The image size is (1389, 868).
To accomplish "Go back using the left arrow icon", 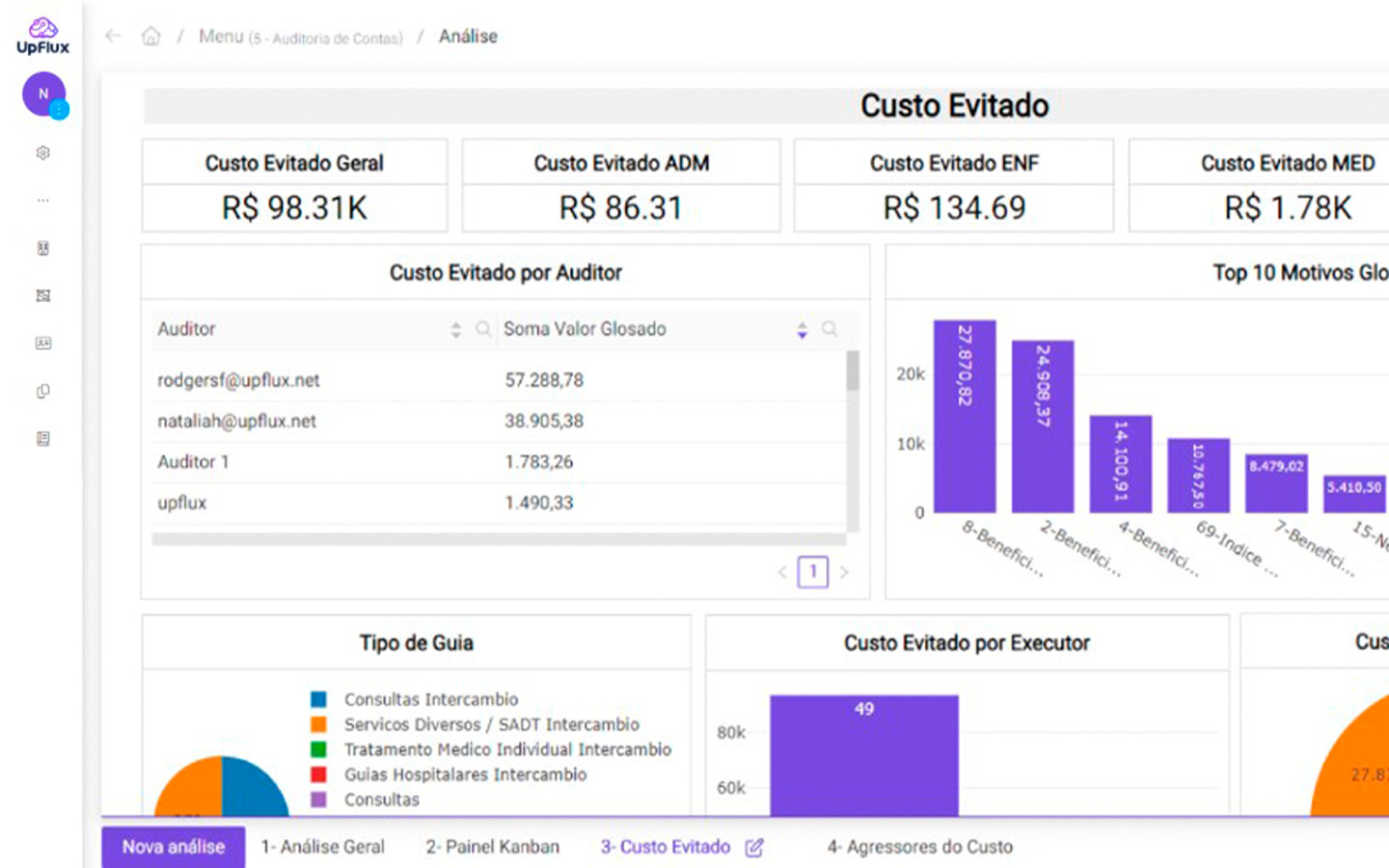I will (113, 37).
